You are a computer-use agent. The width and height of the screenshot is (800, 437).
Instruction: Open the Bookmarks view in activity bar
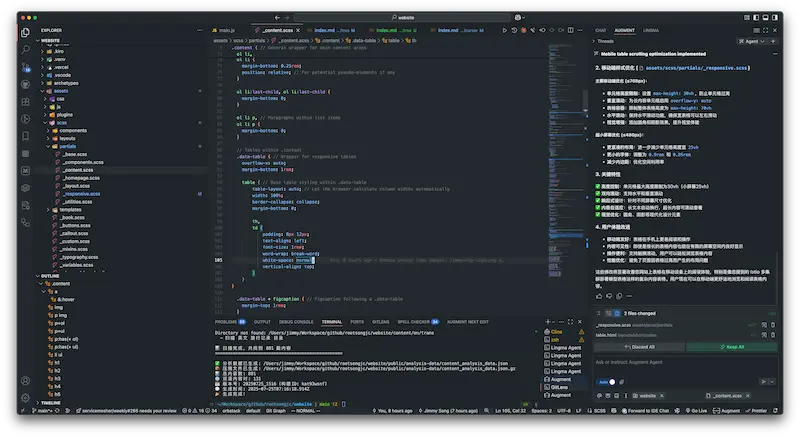tap(26, 136)
